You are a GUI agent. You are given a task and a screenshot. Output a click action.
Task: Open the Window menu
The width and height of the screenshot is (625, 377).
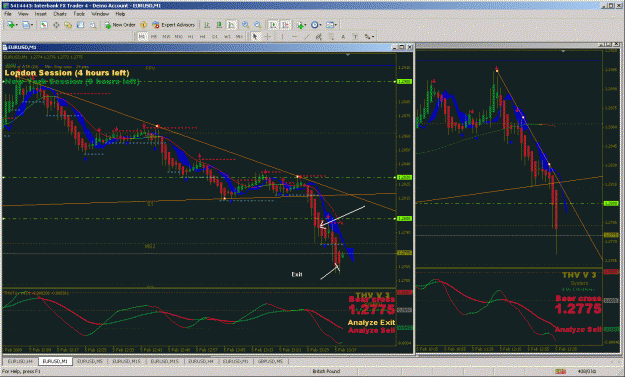100,14
